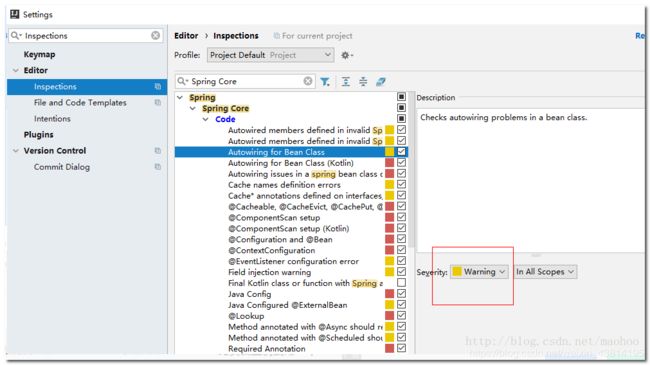Open File and Code Templates settings
The width and height of the screenshot is (650, 365).
pos(80,102)
